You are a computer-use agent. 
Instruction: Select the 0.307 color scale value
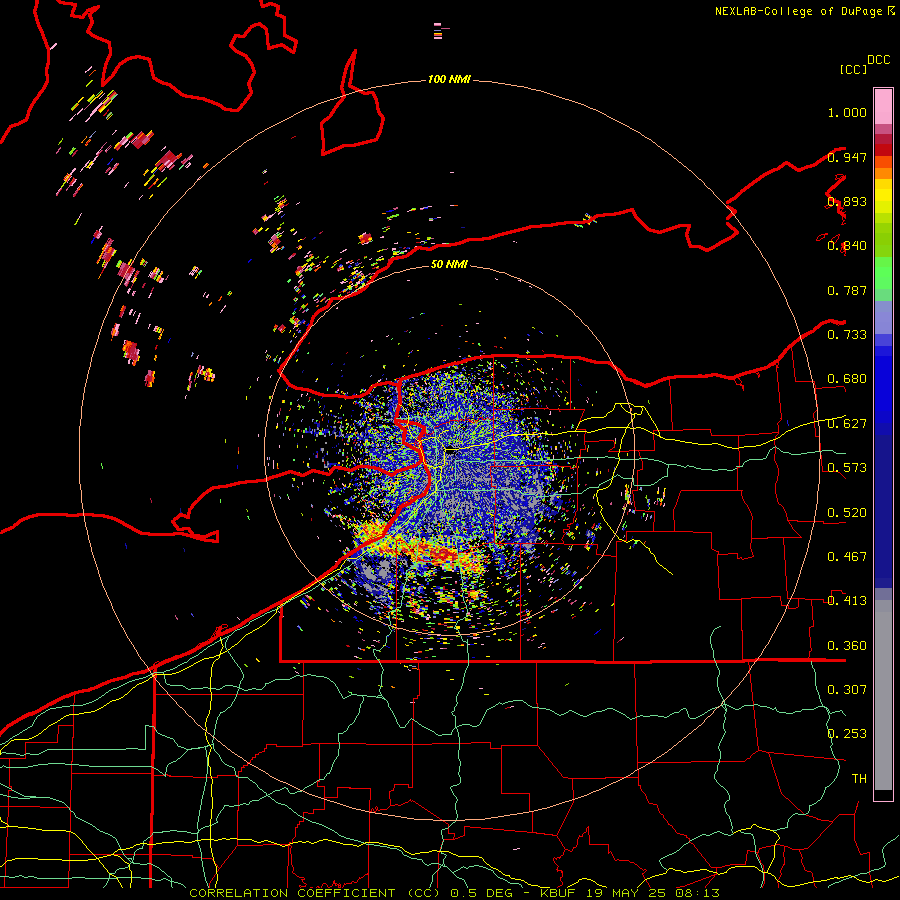click(x=847, y=690)
